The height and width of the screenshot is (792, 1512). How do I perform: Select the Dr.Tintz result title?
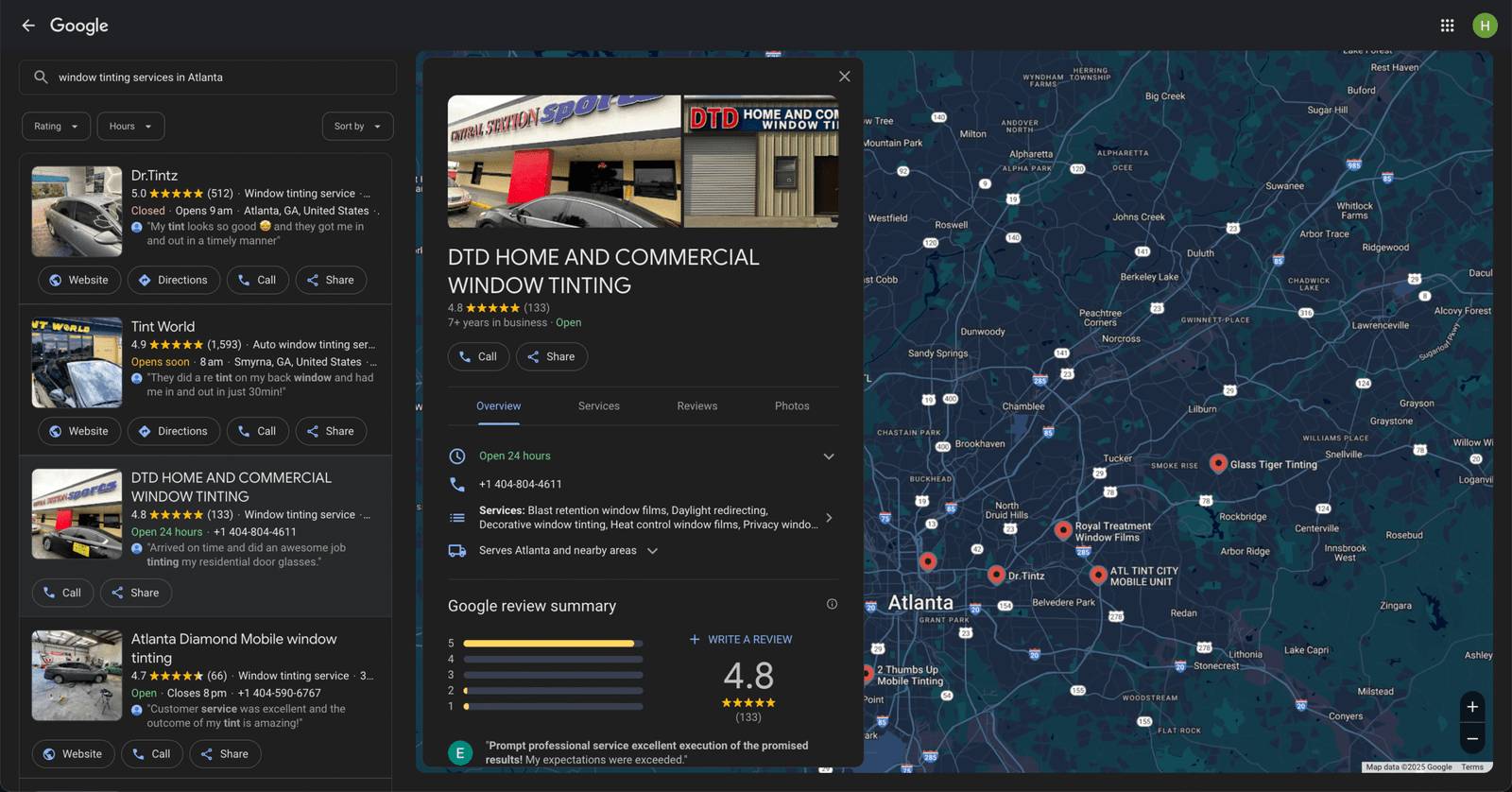pos(154,176)
